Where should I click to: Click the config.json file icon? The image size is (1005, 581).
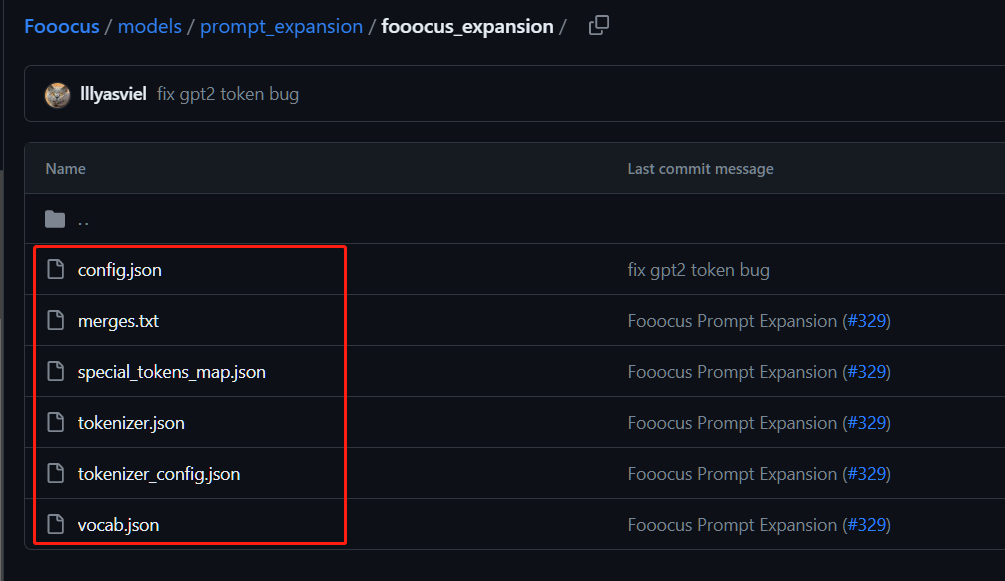coord(55,269)
